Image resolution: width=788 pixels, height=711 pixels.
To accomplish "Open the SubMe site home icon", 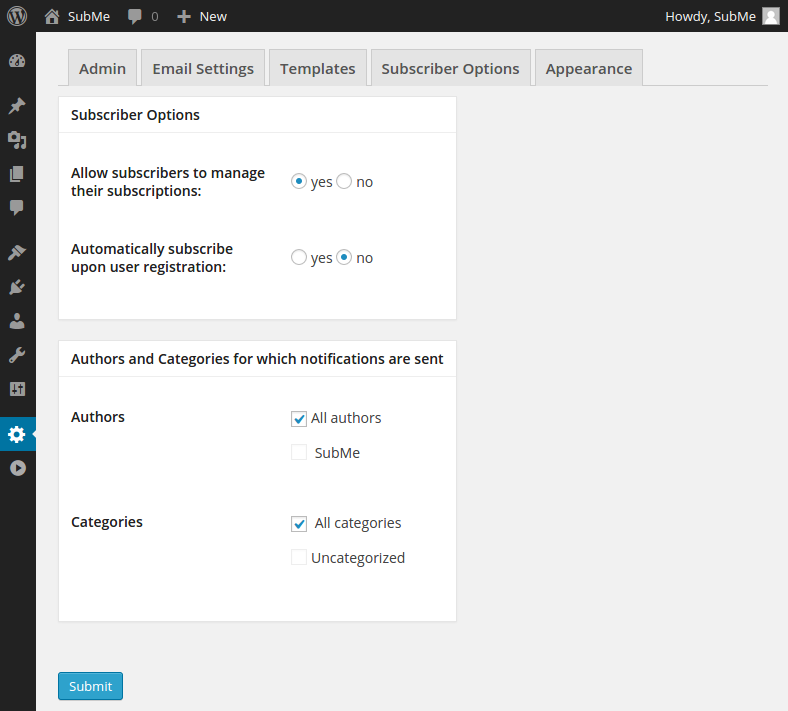I will (x=52, y=17).
